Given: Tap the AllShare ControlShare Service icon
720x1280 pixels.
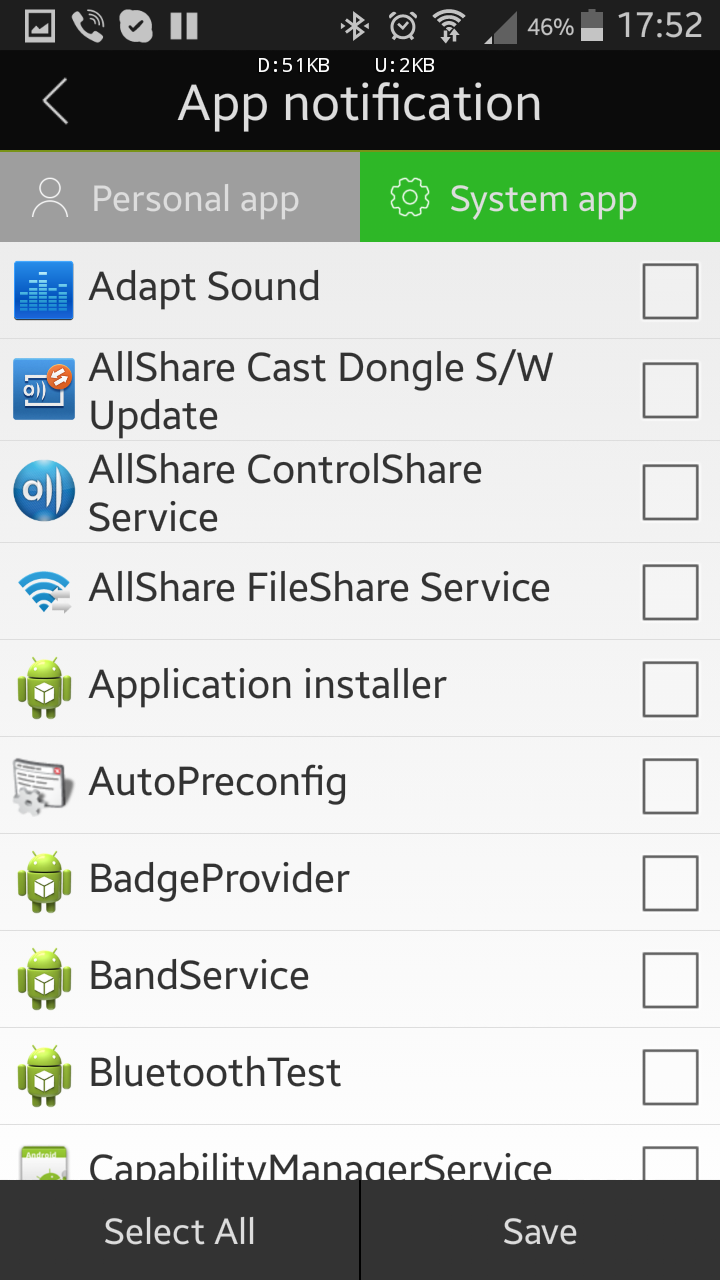Looking at the screenshot, I should click(x=44, y=492).
